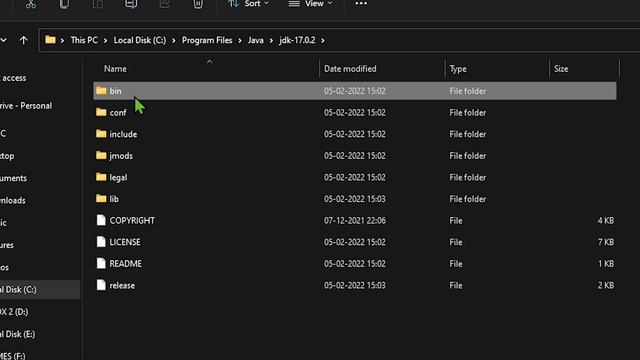Viewport: 640px width, 360px height.
Task: Click the README file icon
Action: click(101, 263)
